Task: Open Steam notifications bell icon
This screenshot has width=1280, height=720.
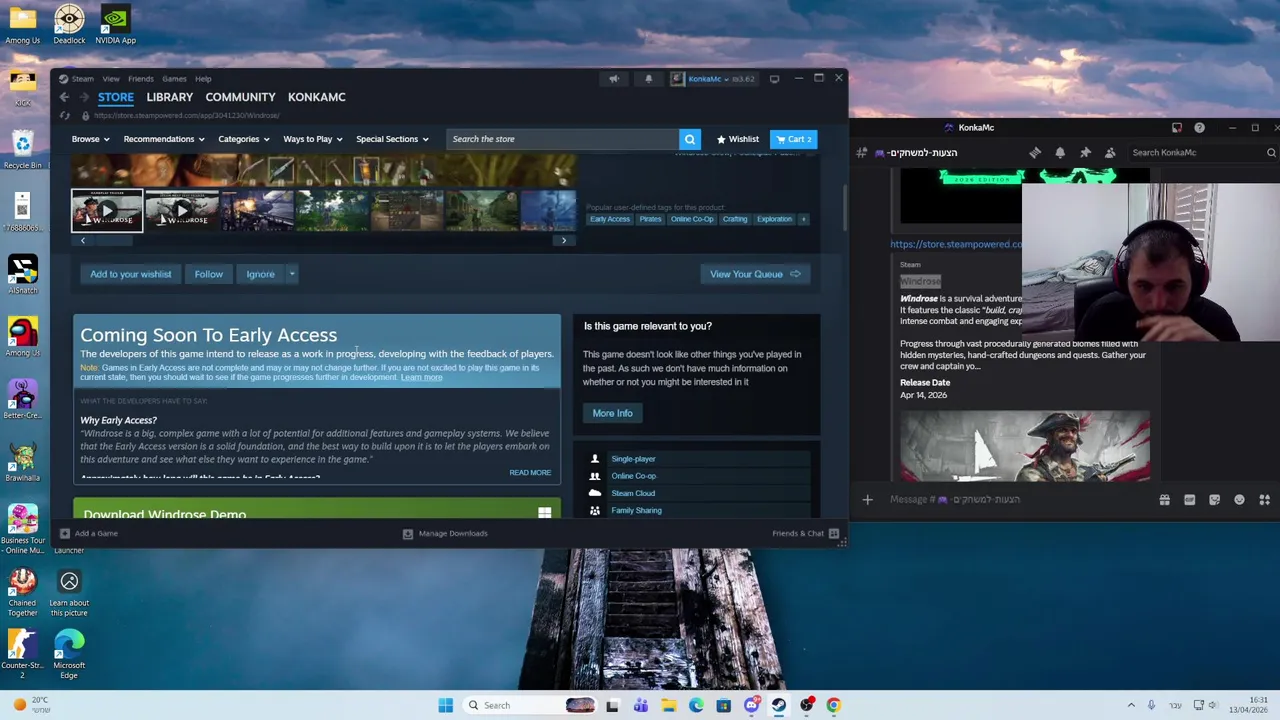Action: coord(648,79)
